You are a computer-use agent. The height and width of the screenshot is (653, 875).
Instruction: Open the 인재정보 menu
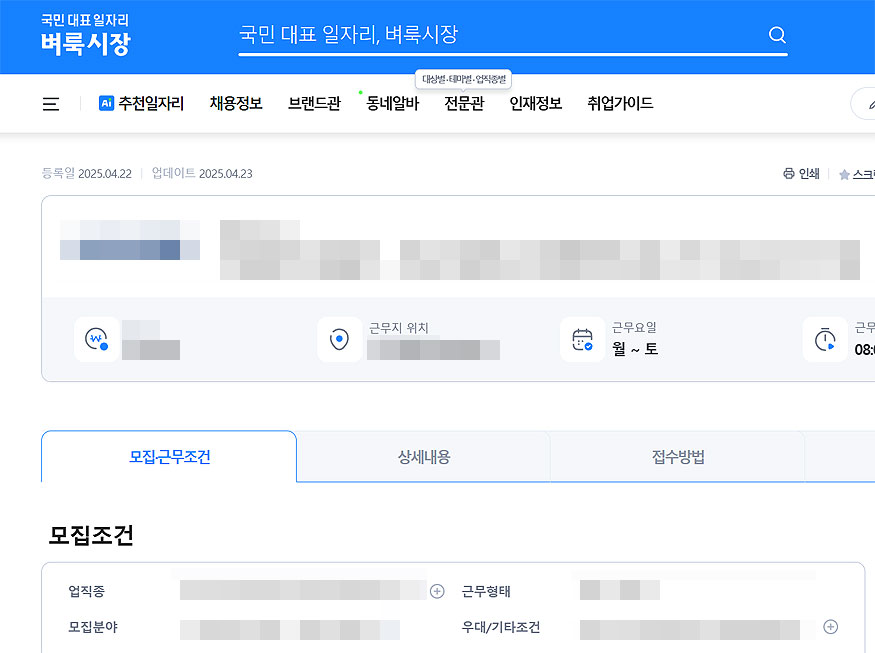coord(536,103)
